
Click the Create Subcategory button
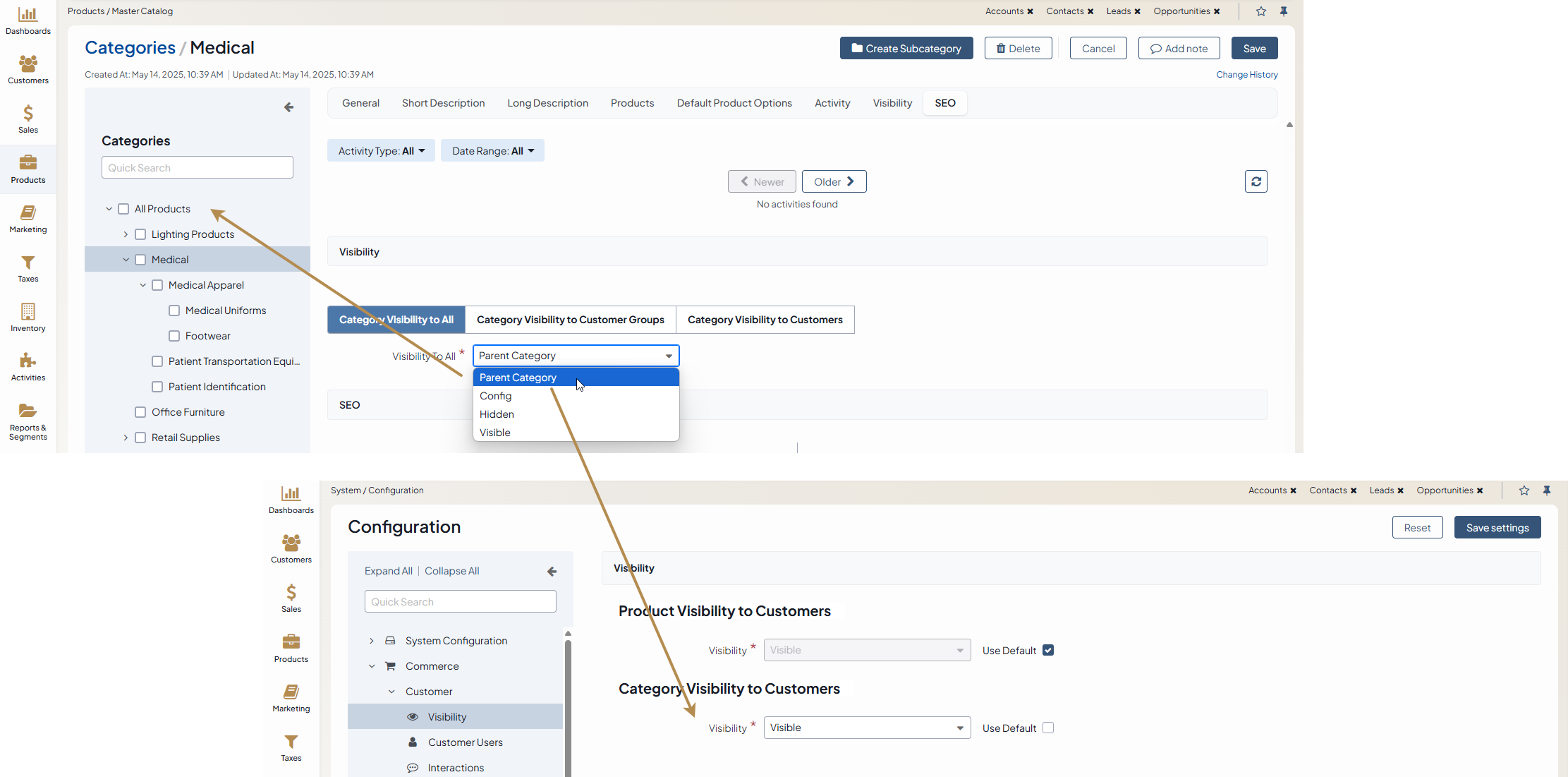coord(906,48)
